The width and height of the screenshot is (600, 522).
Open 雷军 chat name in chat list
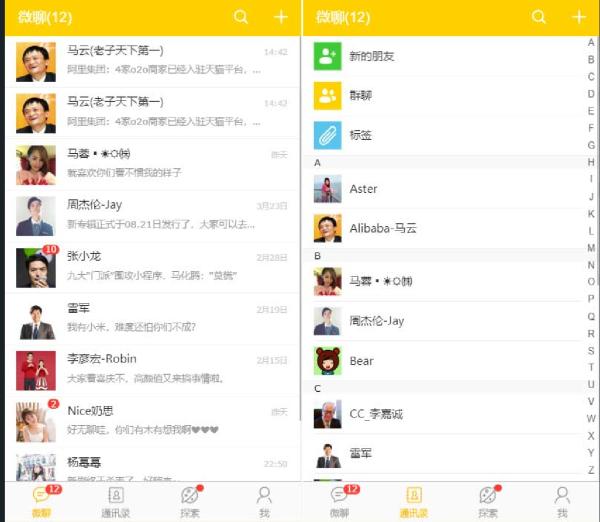click(x=78, y=308)
